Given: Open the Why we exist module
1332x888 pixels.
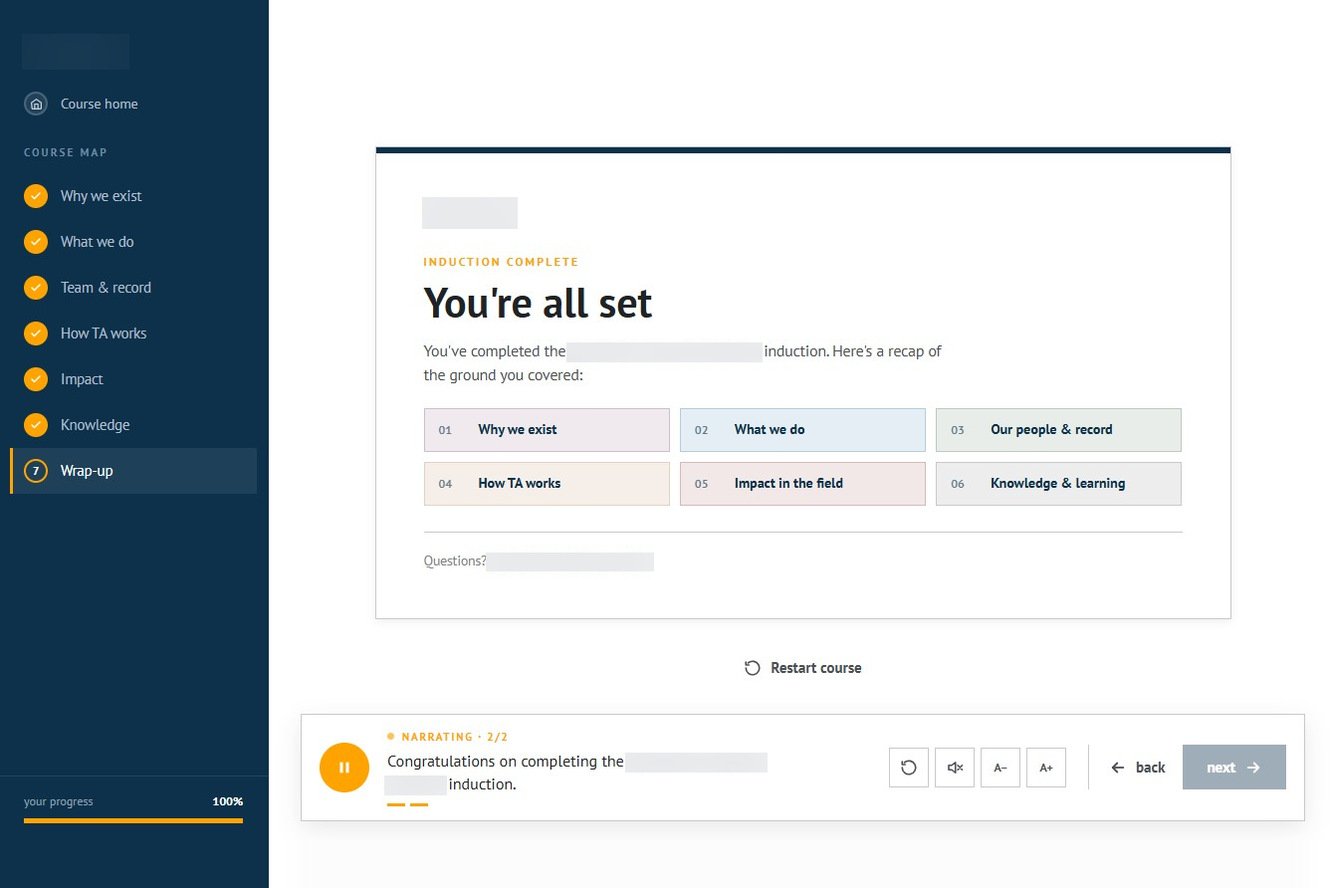Looking at the screenshot, I should click(133, 196).
